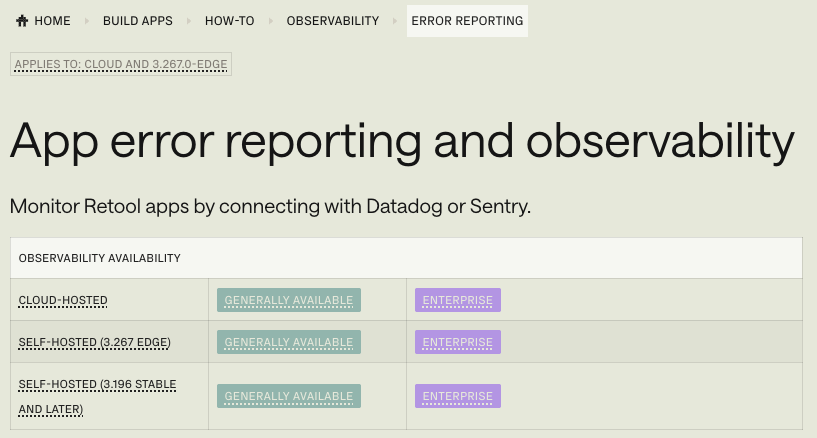Click Enterprise badge in 3.267 Edge row
The height and width of the screenshot is (438, 817).
coord(457,342)
